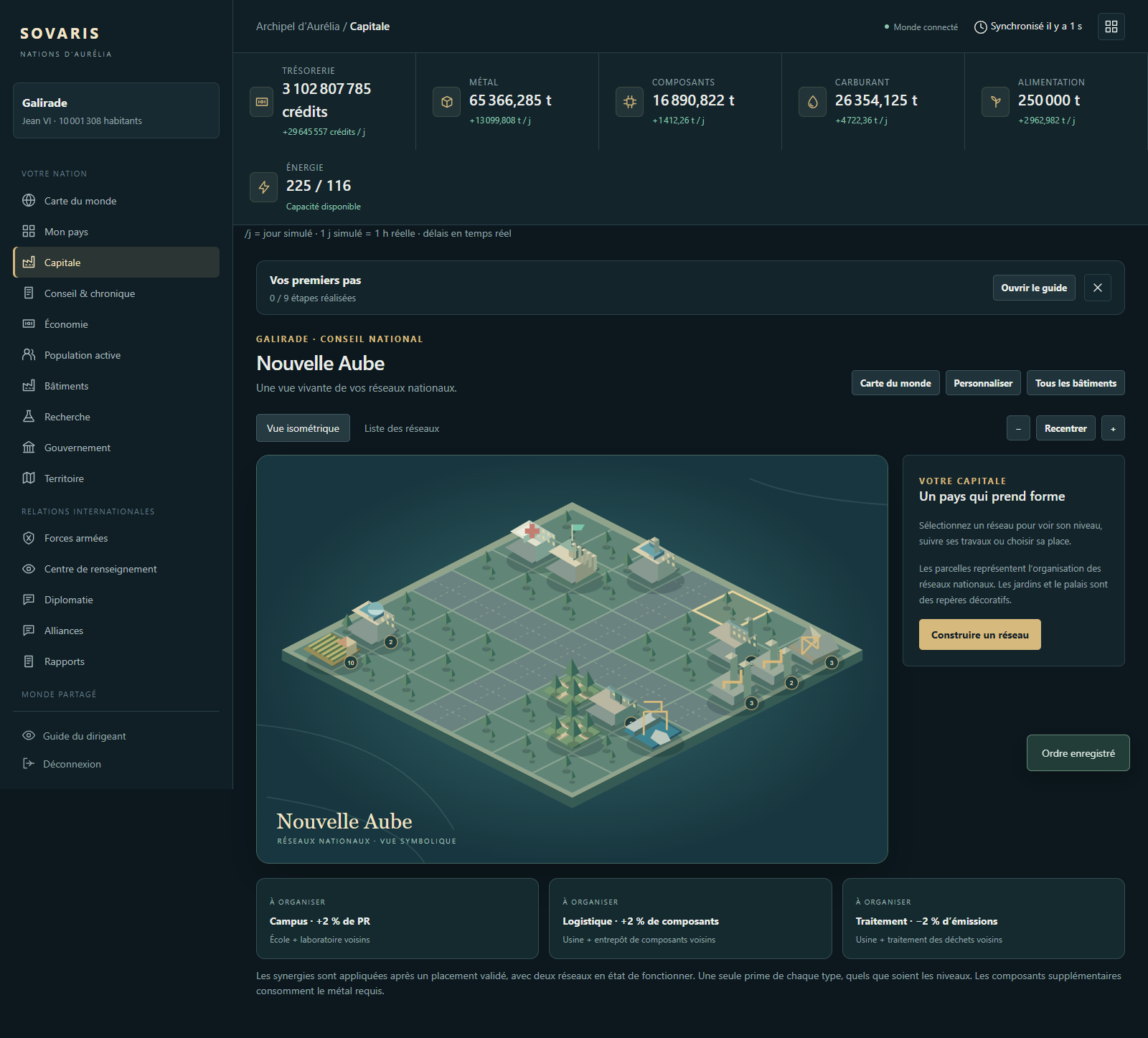Click the Recentrer map button

point(1065,428)
